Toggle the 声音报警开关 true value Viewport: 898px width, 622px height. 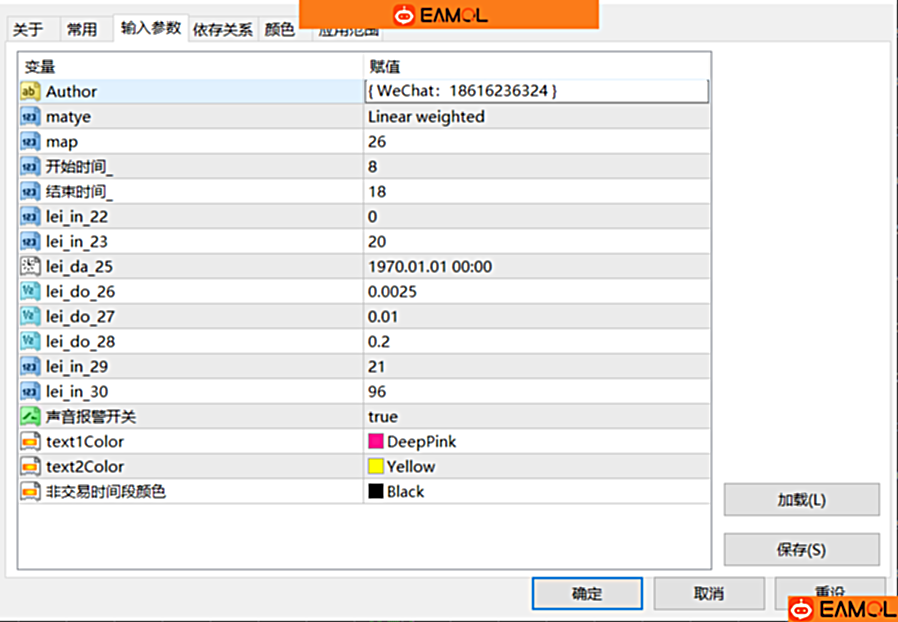[x=535, y=417]
